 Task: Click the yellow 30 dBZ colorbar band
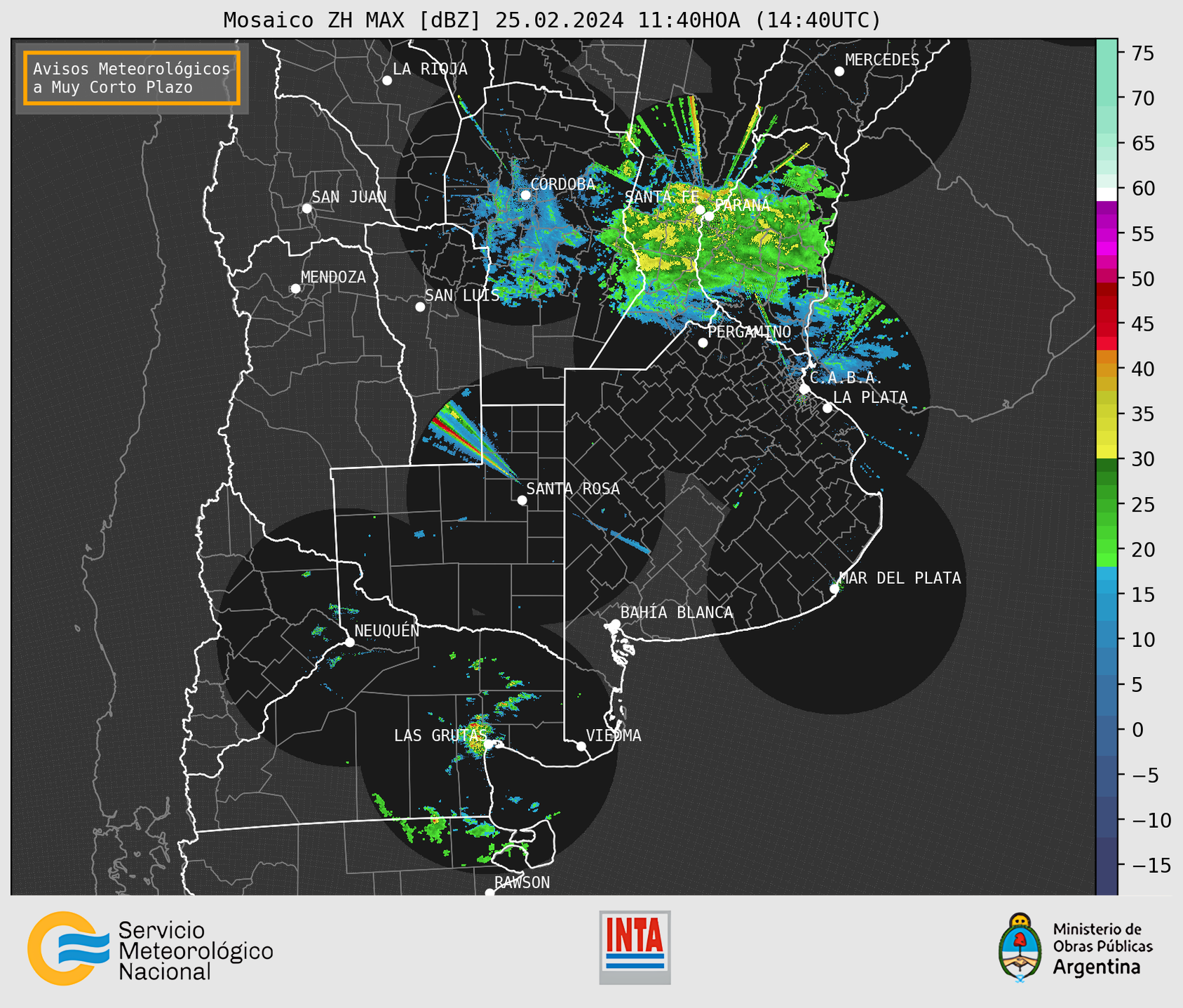pos(1107,452)
